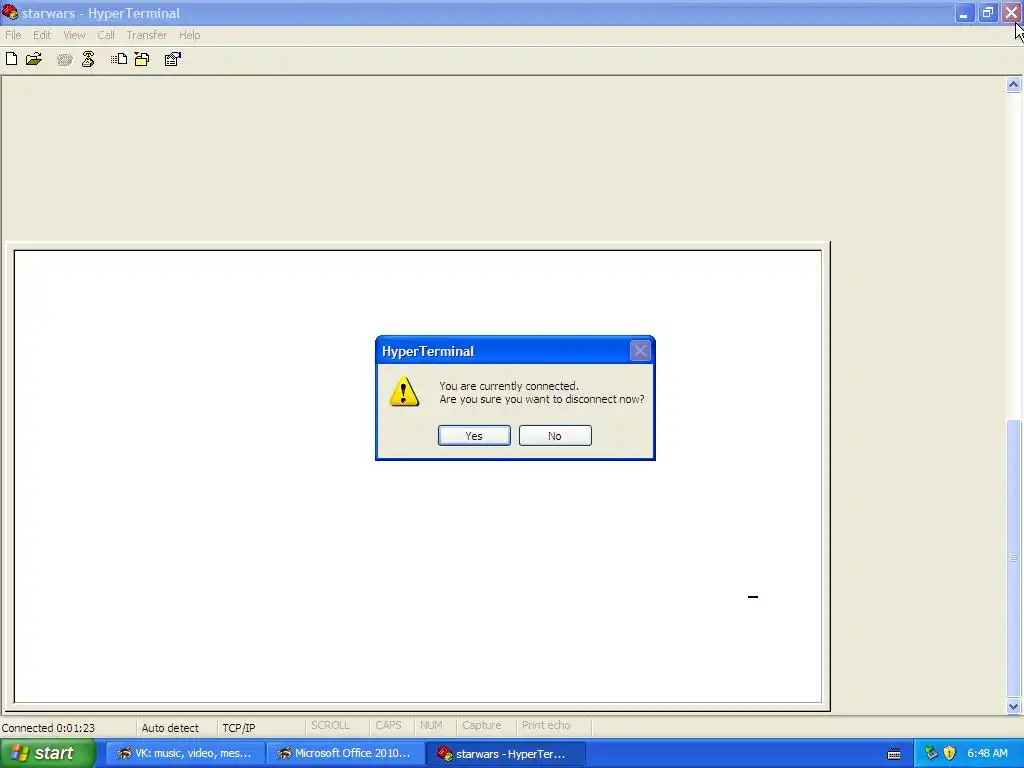Viewport: 1024px width, 768px height.
Task: Open the File menu
Action: (x=13, y=35)
